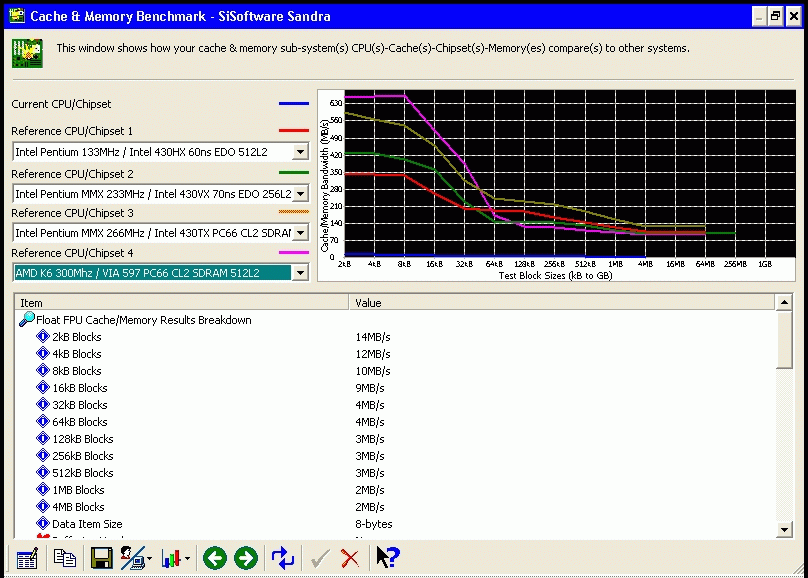Click the red X cancel icon

point(349,558)
